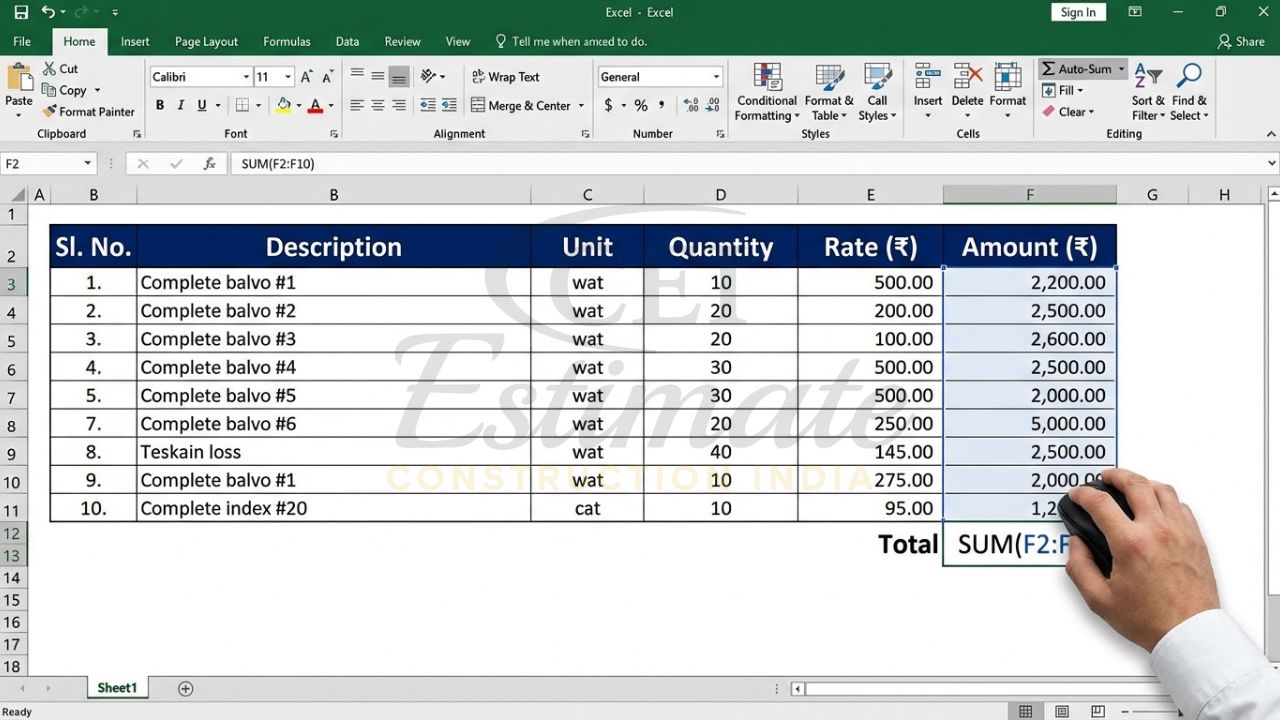
Task: Open the Review ribbon tab
Action: tap(402, 41)
